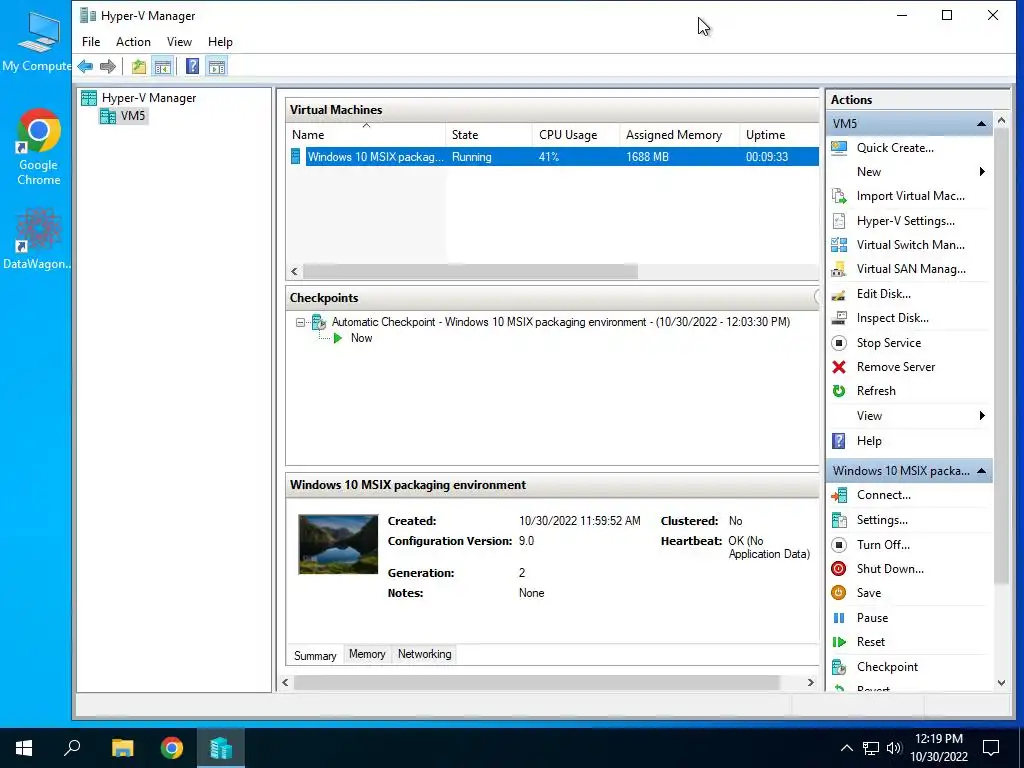Click the orange Save icon
1024x768 pixels.
(x=839, y=593)
